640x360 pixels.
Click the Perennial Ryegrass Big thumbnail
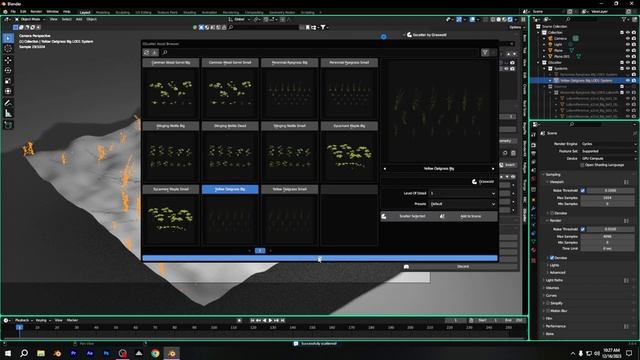click(x=289, y=93)
